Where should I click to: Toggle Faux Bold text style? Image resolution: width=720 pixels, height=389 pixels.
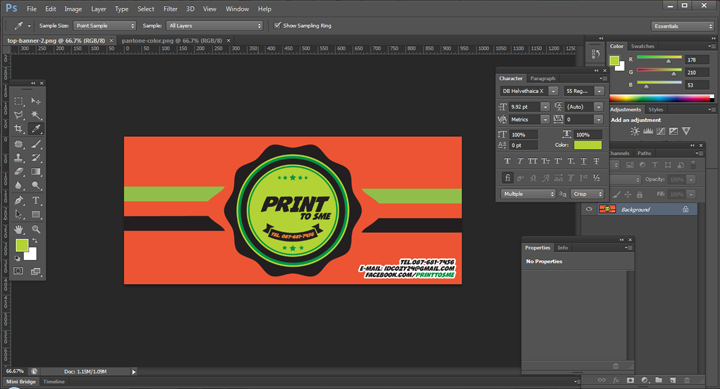pos(507,161)
